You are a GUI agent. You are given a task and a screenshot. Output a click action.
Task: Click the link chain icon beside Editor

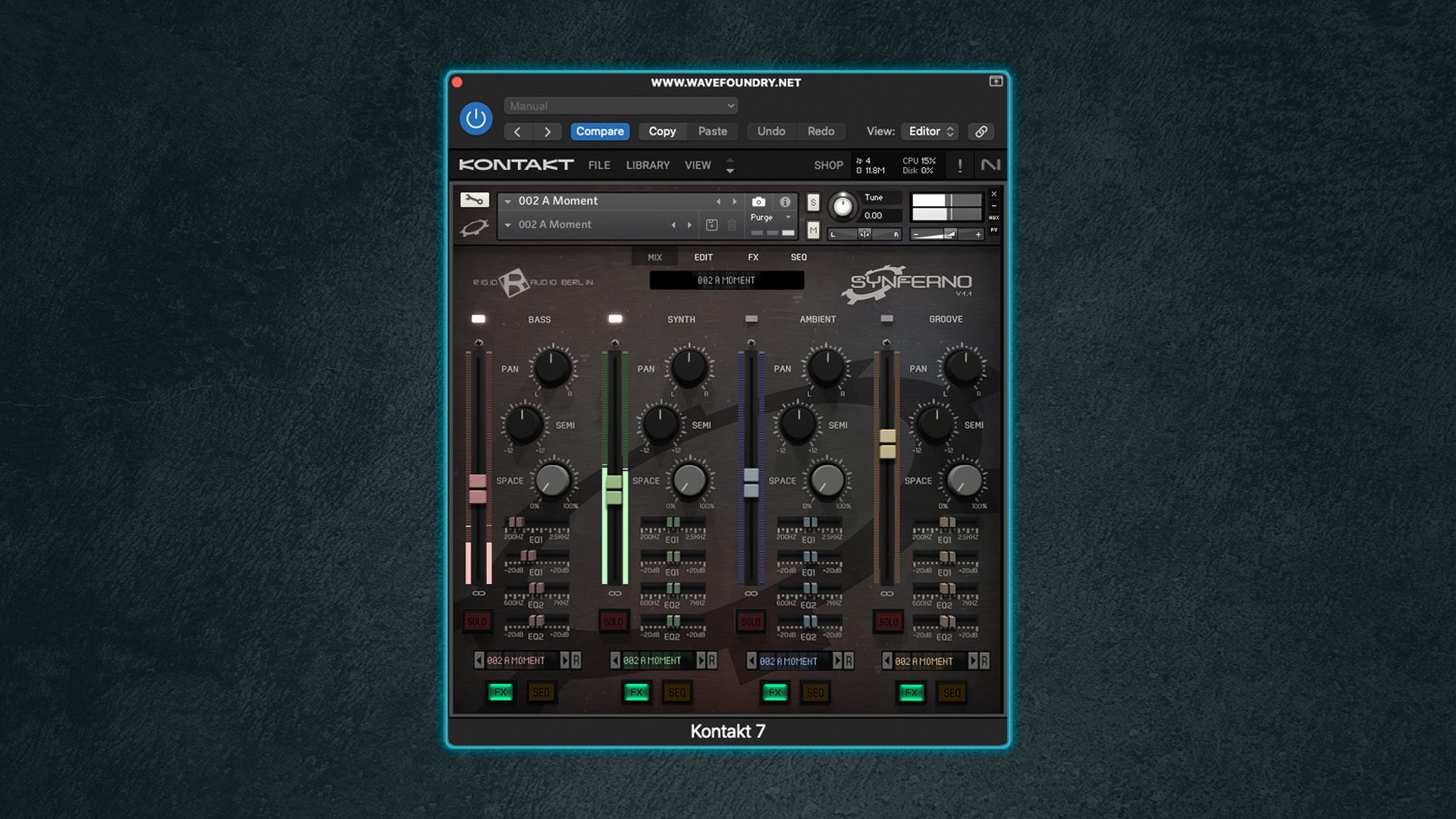981,131
